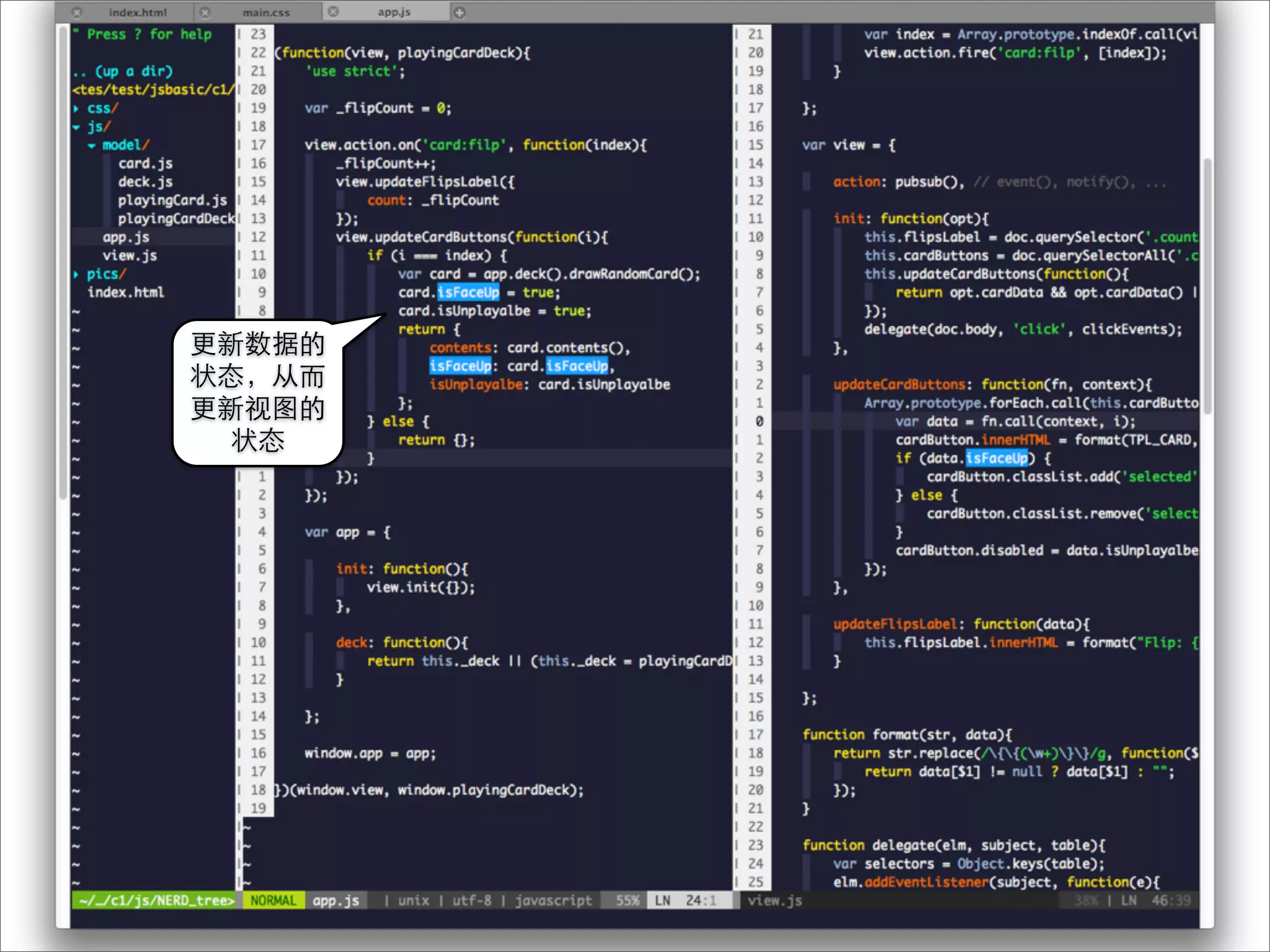Switch to the app.js tab
1270x952 pixels.
(394, 12)
